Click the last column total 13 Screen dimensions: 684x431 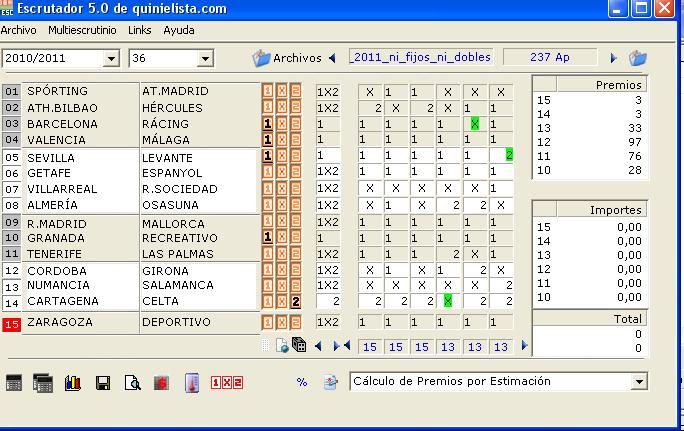501,347
